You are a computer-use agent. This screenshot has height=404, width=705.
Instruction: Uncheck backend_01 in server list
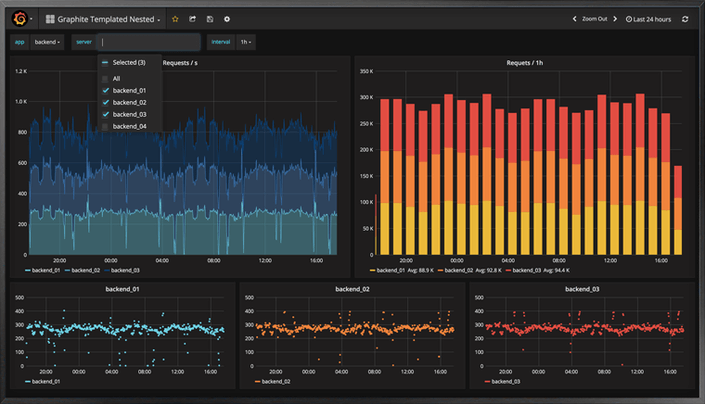[x=124, y=90]
